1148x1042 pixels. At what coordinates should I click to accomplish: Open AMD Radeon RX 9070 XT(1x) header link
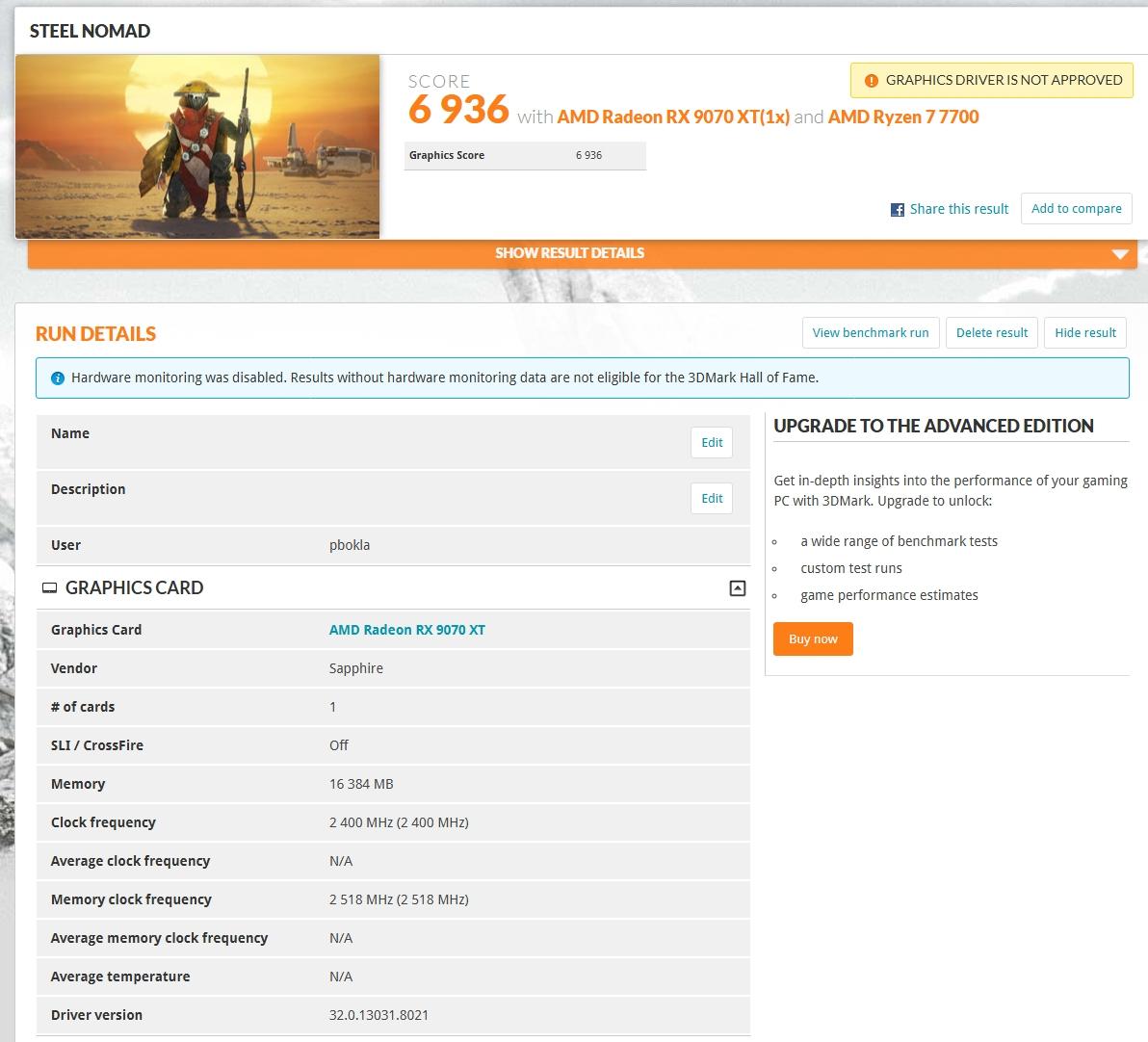pyautogui.click(x=673, y=117)
